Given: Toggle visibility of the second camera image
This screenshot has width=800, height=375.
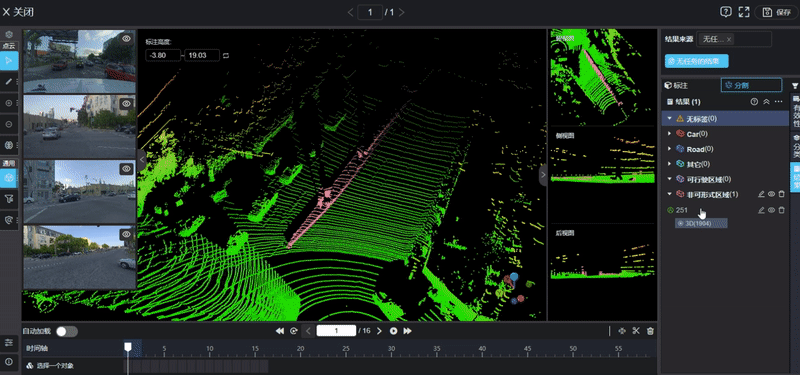Looking at the screenshot, I should [x=126, y=104].
